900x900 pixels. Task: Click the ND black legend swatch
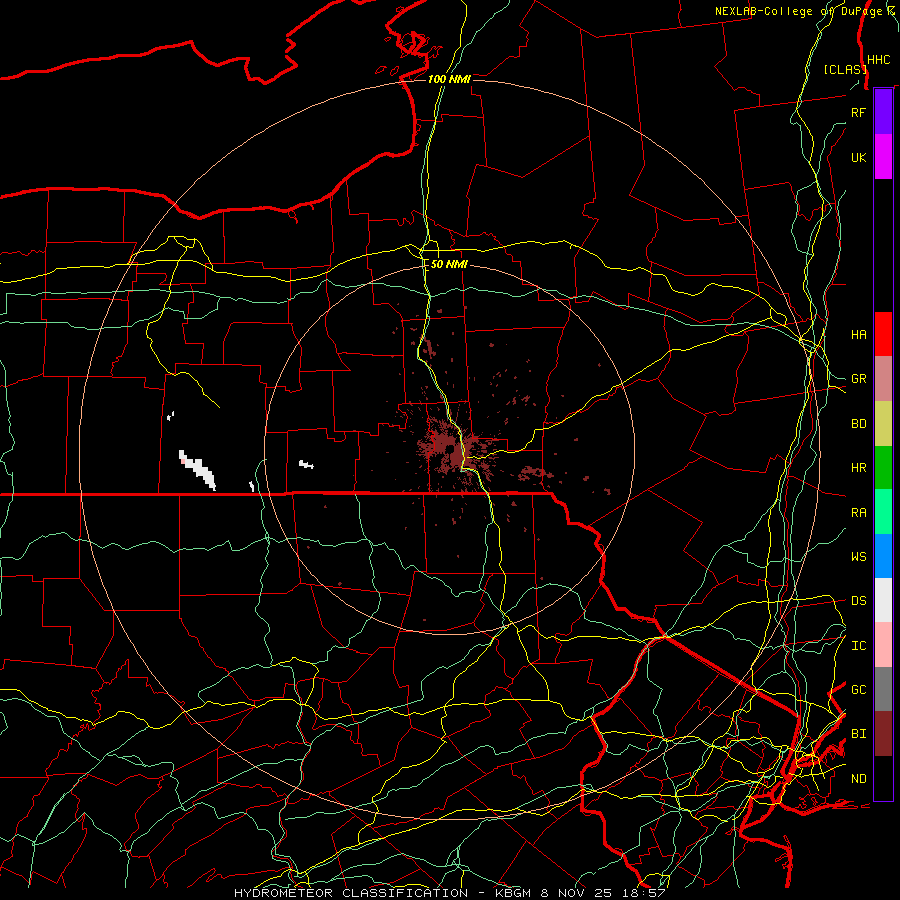[883, 778]
